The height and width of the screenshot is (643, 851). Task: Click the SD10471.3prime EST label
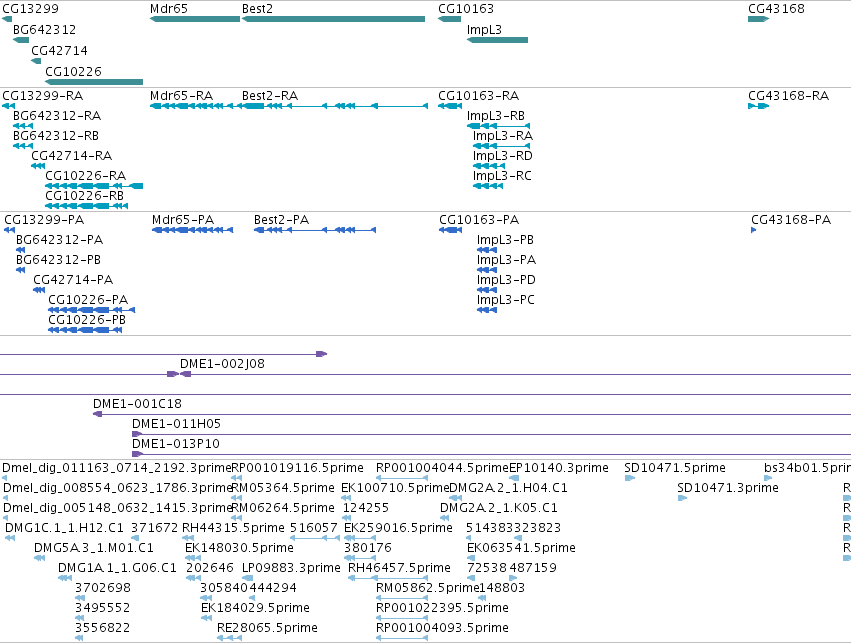coord(728,488)
